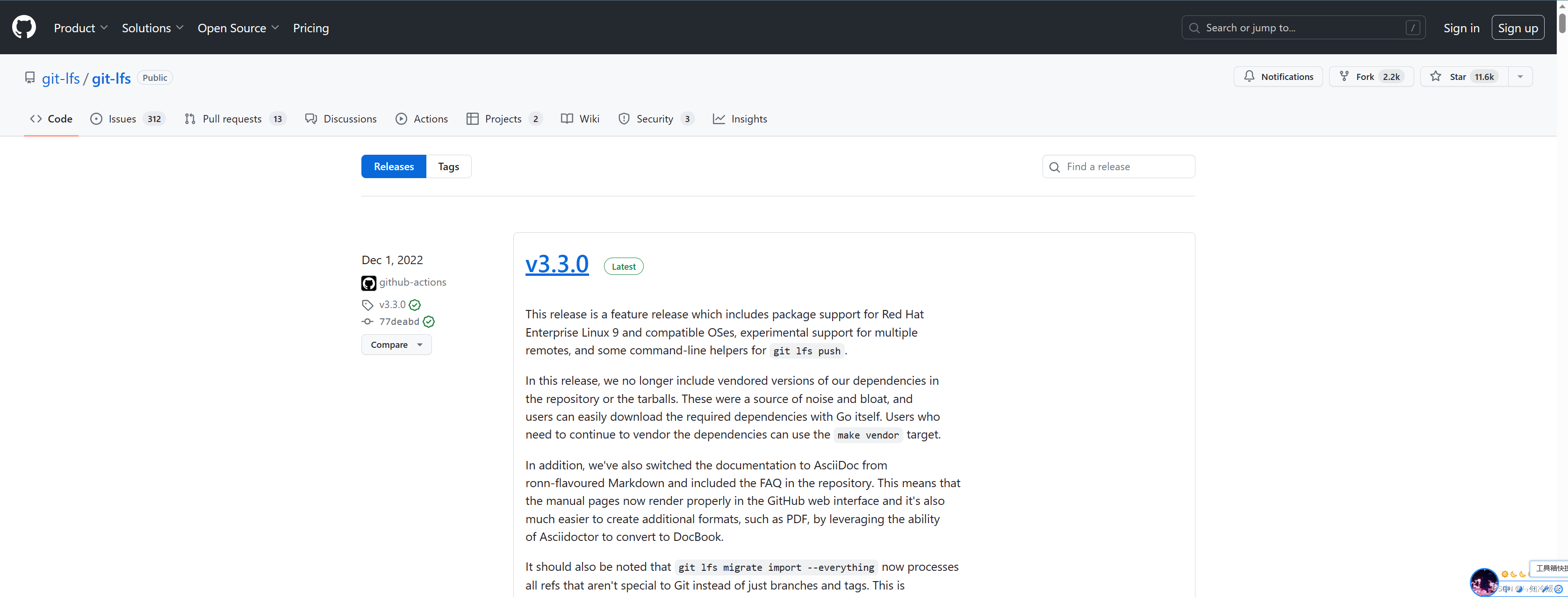Click the GitHub logo icon

pos(25,27)
